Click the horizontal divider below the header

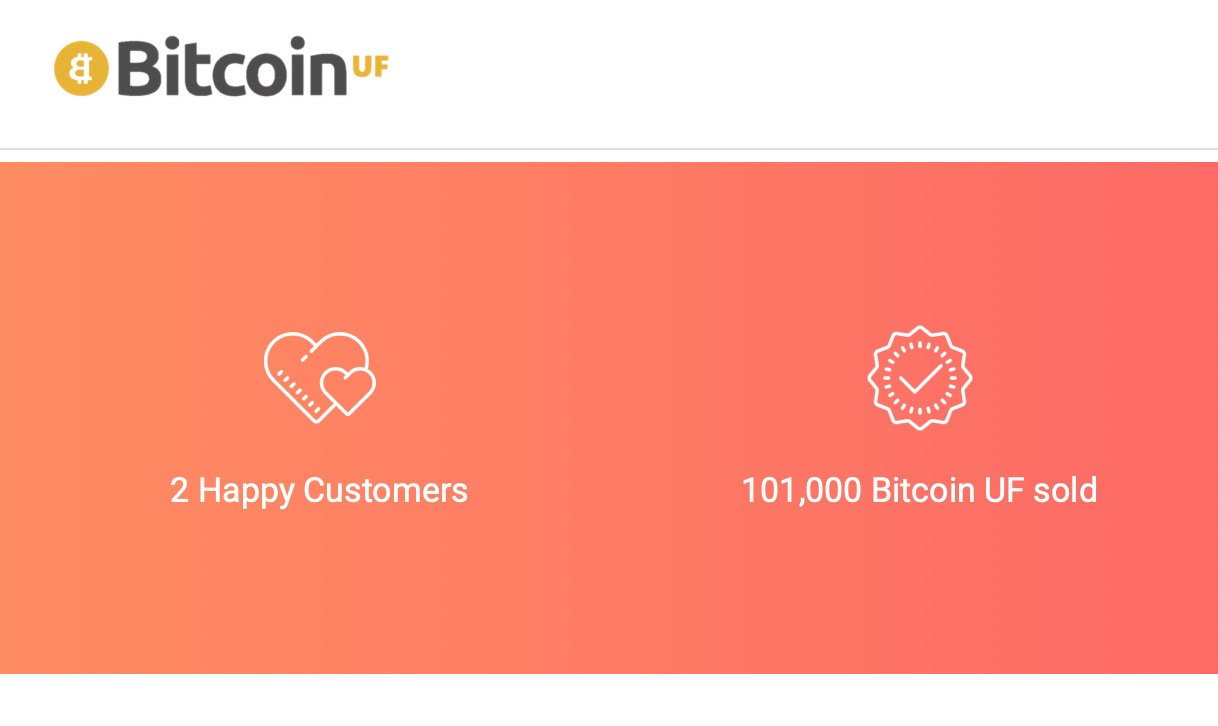609,149
